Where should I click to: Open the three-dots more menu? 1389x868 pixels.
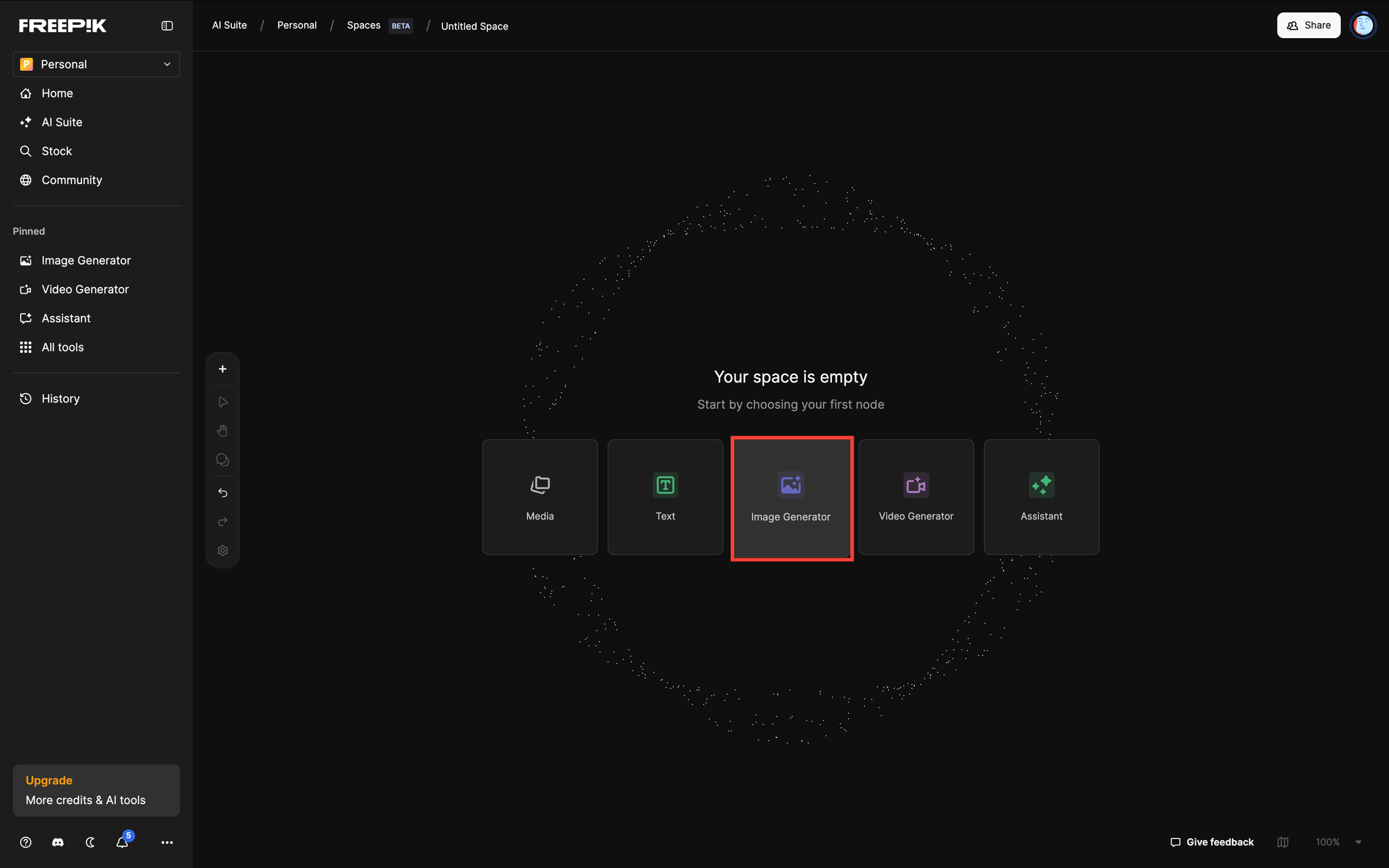167,842
